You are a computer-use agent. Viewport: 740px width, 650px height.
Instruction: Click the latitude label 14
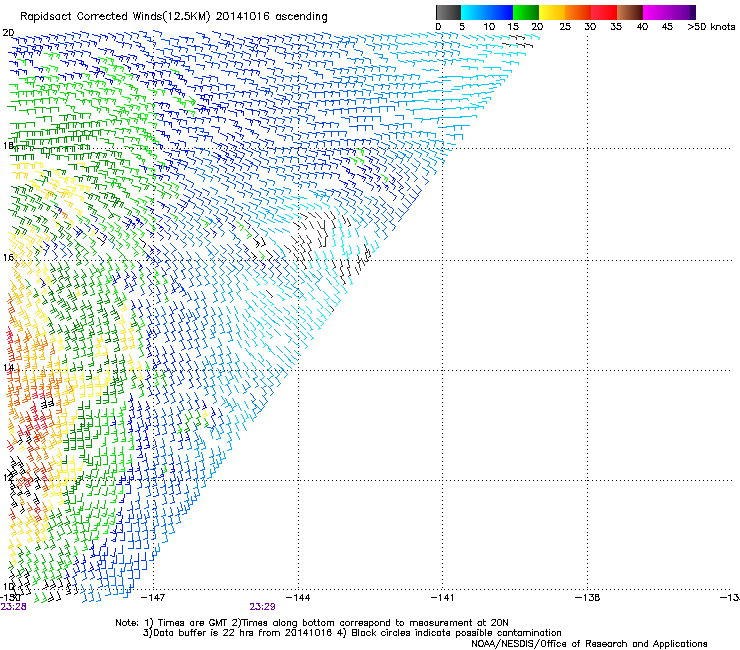[x=8, y=367]
